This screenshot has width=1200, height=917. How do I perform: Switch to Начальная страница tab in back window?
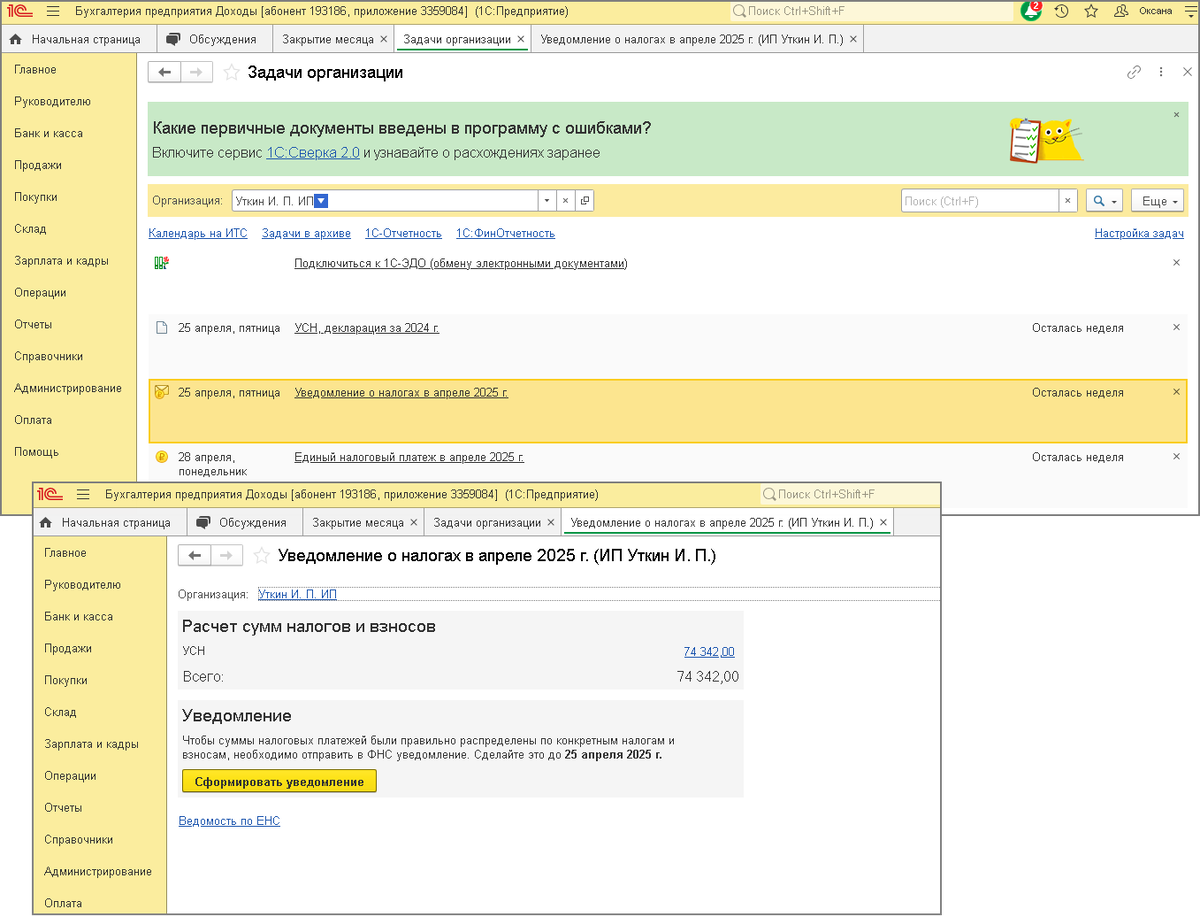point(78,39)
